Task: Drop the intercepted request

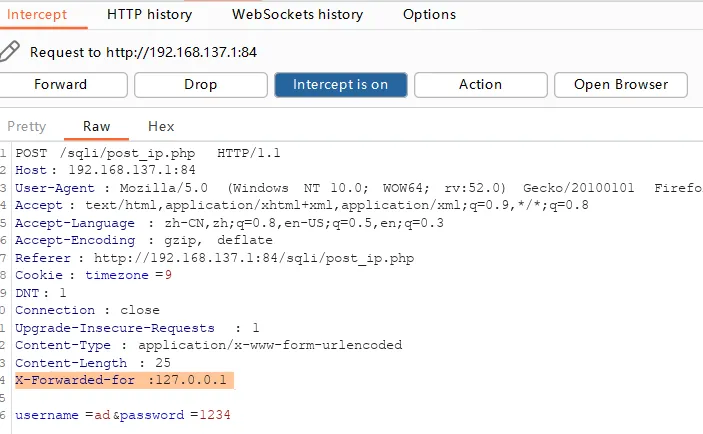Action: point(200,84)
